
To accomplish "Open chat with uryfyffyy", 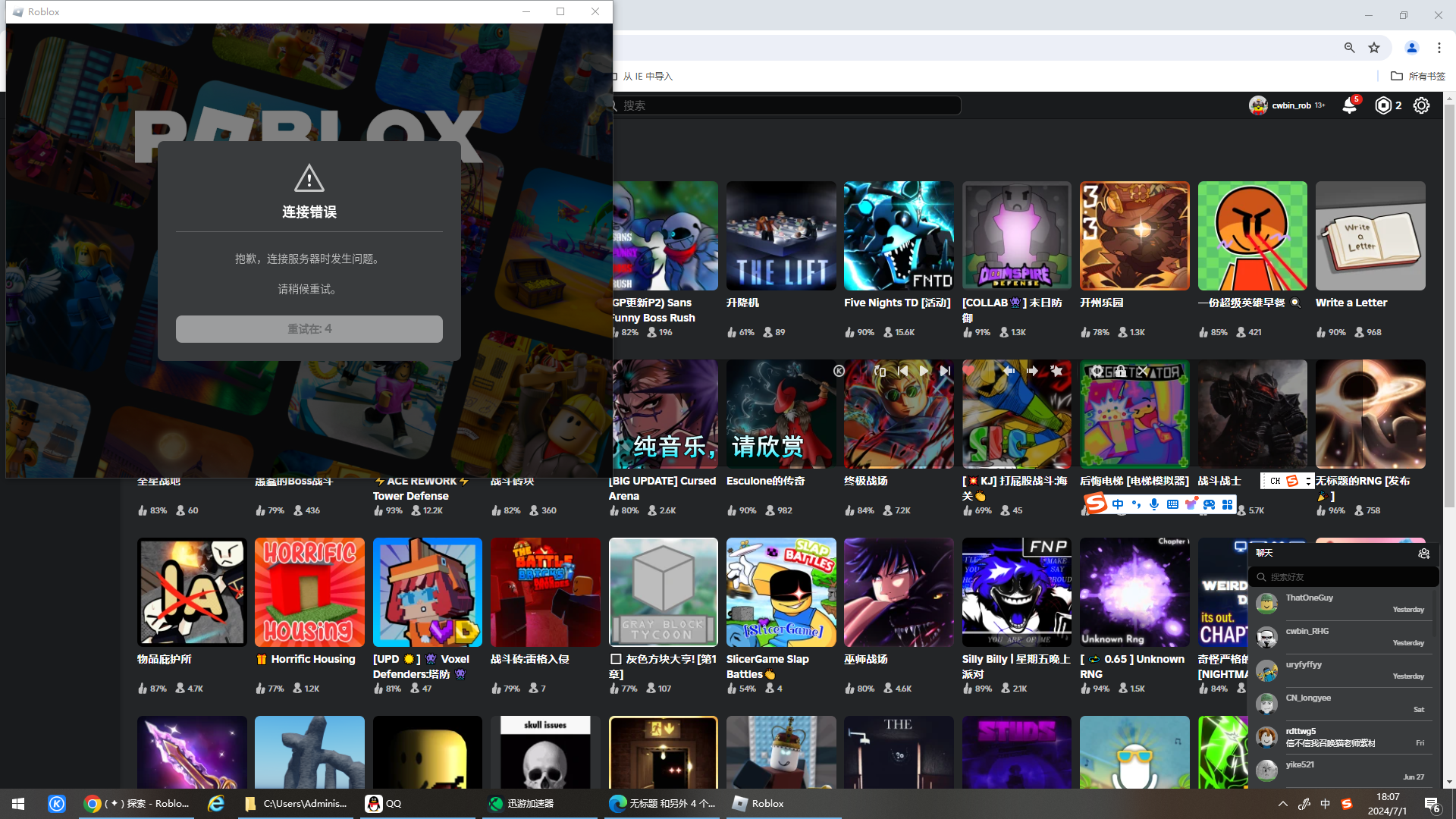I will (x=1343, y=670).
